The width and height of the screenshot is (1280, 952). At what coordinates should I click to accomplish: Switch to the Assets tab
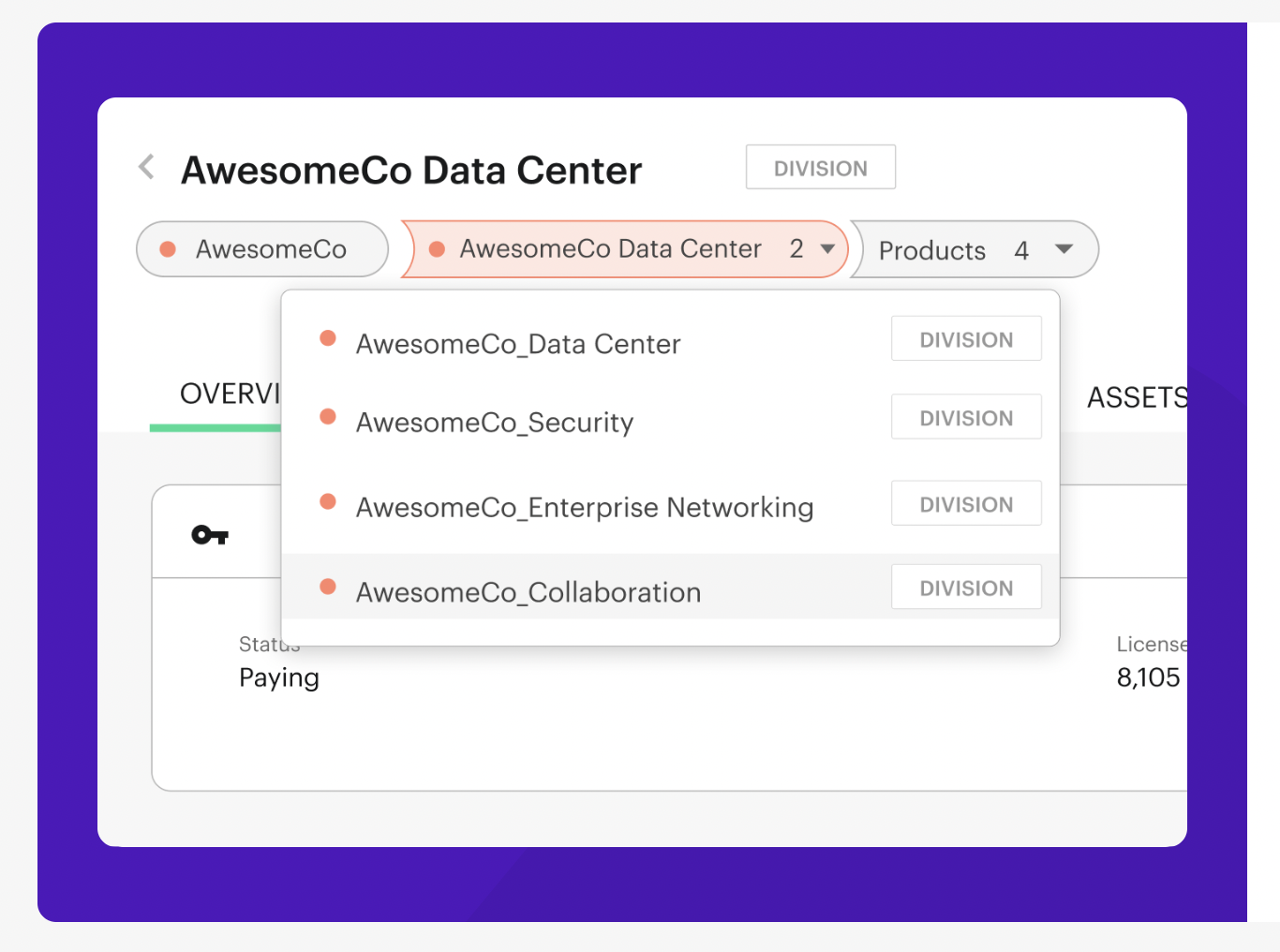(x=1136, y=398)
